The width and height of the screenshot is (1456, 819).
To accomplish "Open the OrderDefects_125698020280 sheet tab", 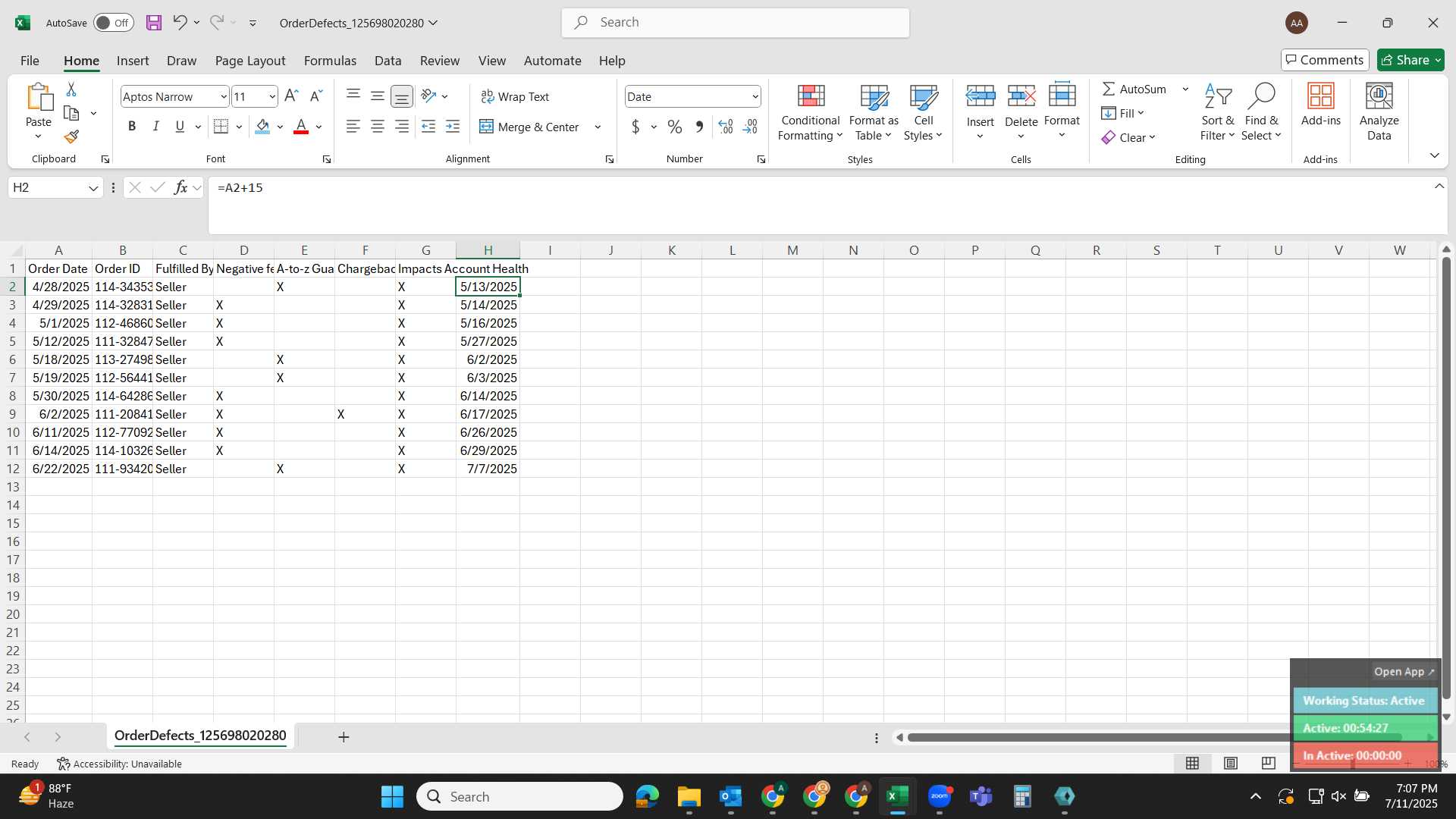I will coord(200,736).
